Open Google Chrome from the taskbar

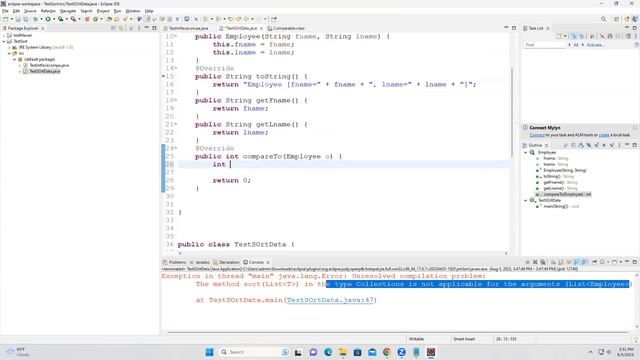(x=387, y=352)
